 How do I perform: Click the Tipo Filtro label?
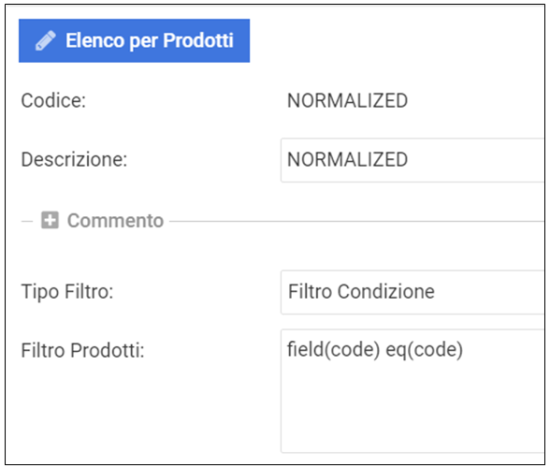[67, 292]
